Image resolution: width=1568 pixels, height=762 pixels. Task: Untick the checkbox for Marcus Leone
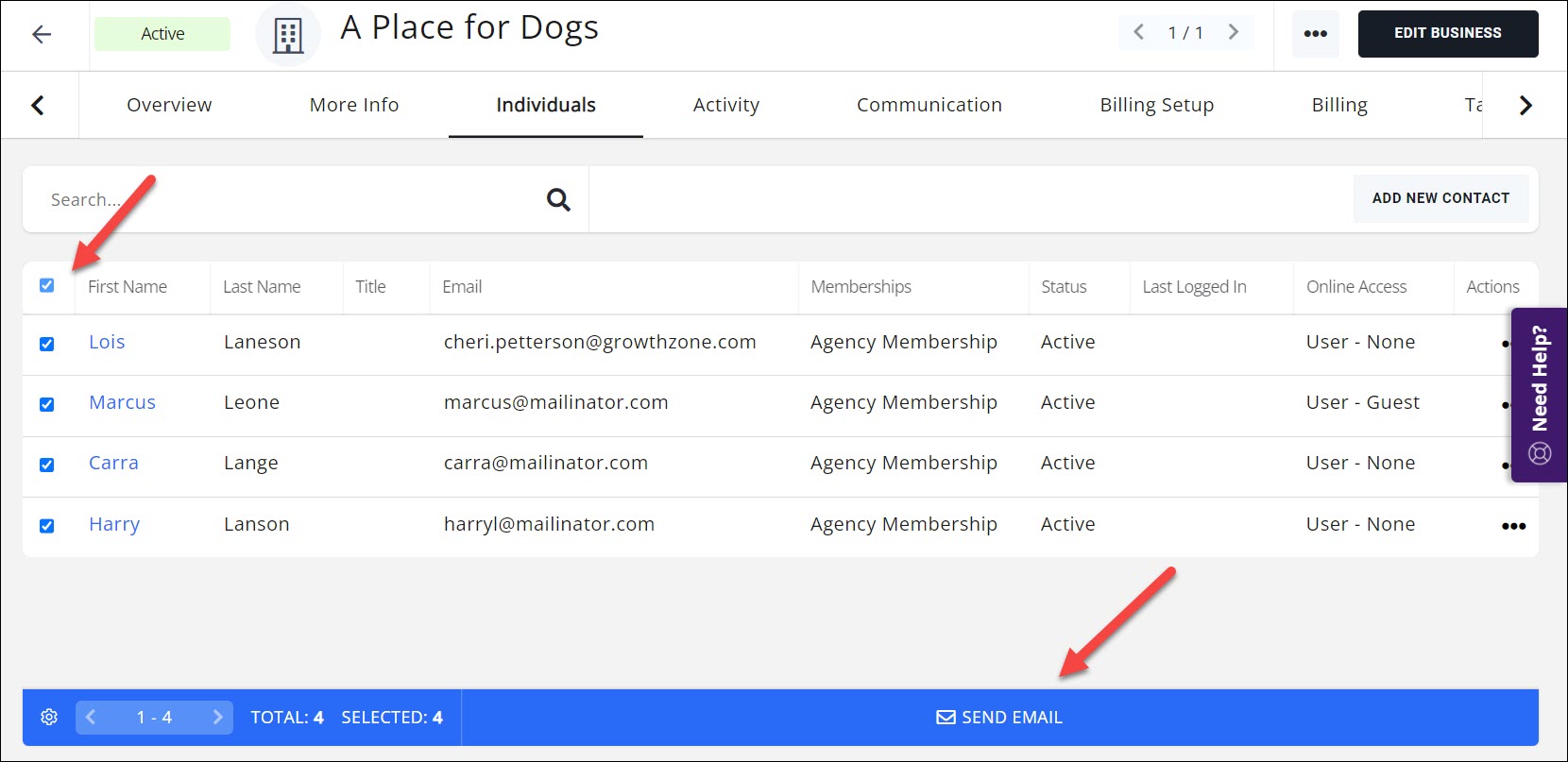pos(47,404)
